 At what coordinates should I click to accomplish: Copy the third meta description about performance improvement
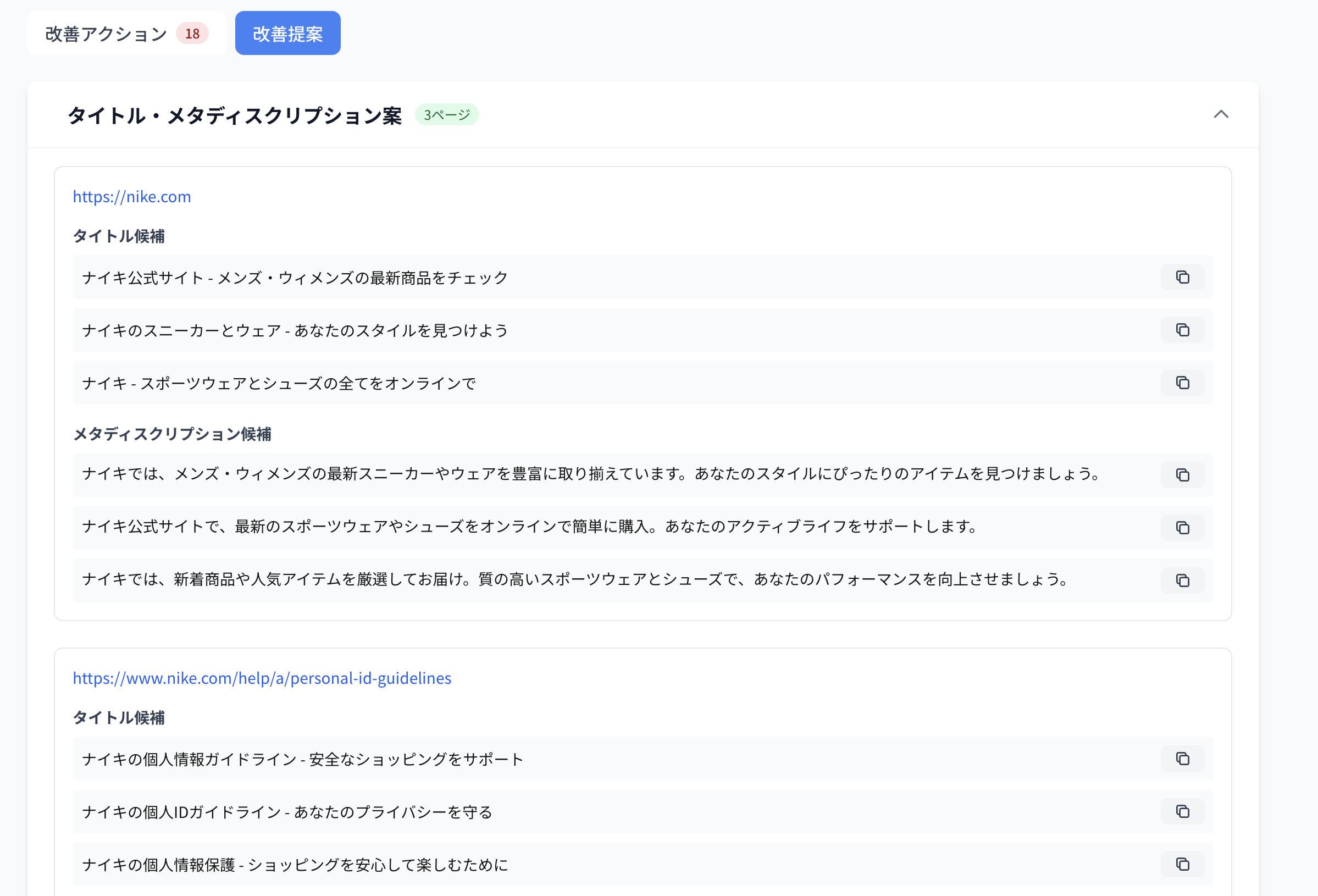[1182, 580]
